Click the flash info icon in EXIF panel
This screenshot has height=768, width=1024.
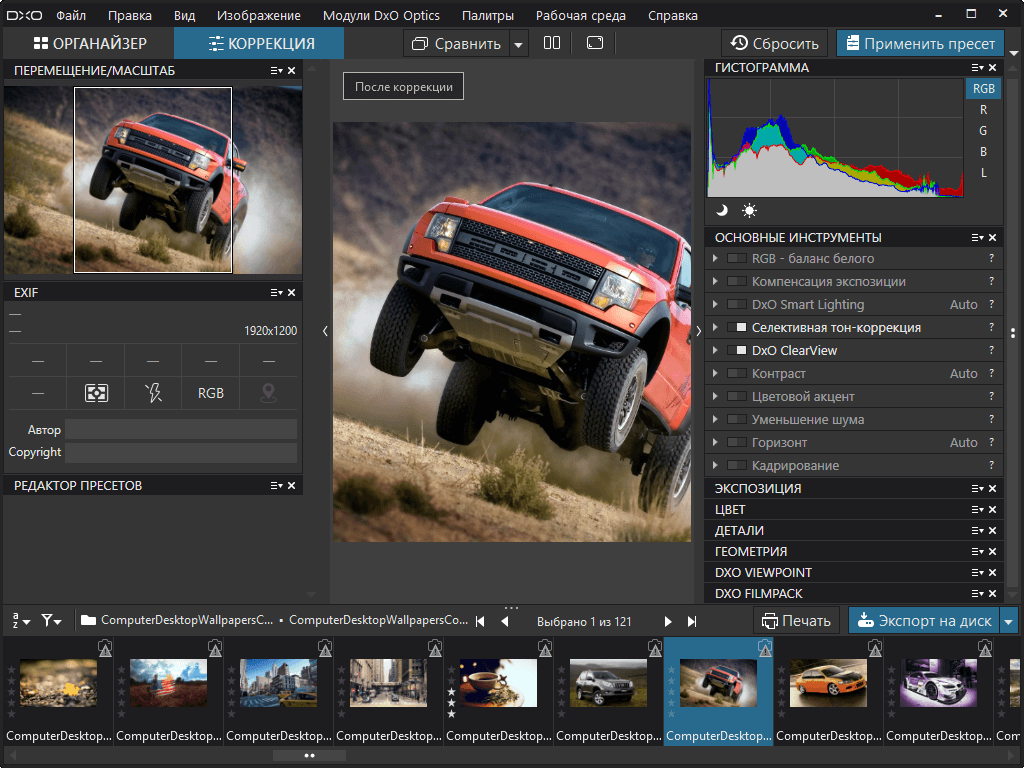152,393
